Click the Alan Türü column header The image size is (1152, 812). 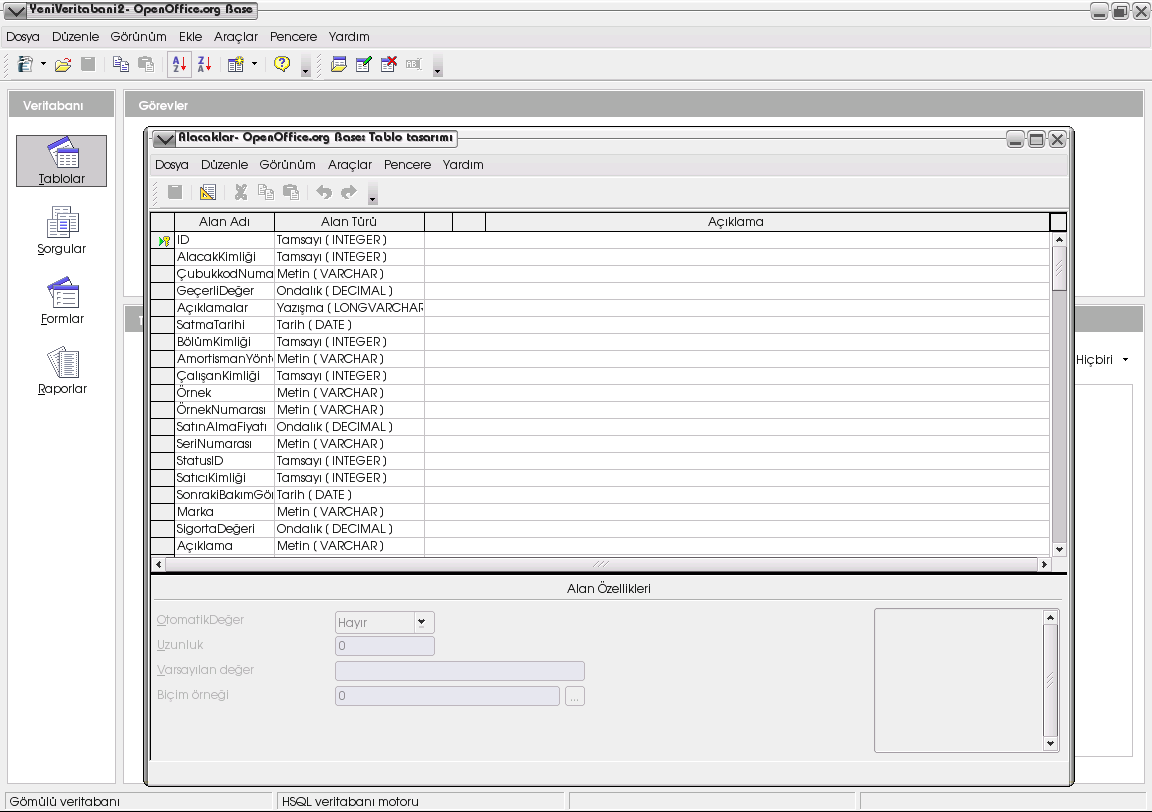[x=349, y=222]
